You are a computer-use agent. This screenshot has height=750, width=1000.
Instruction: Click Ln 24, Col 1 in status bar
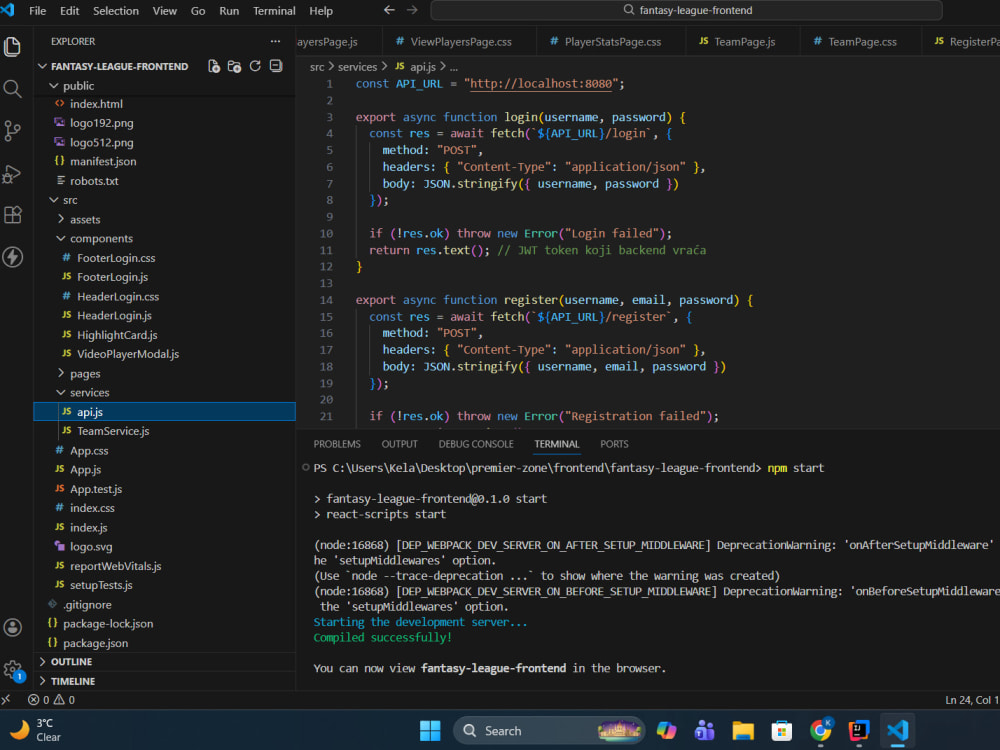[x=971, y=700]
